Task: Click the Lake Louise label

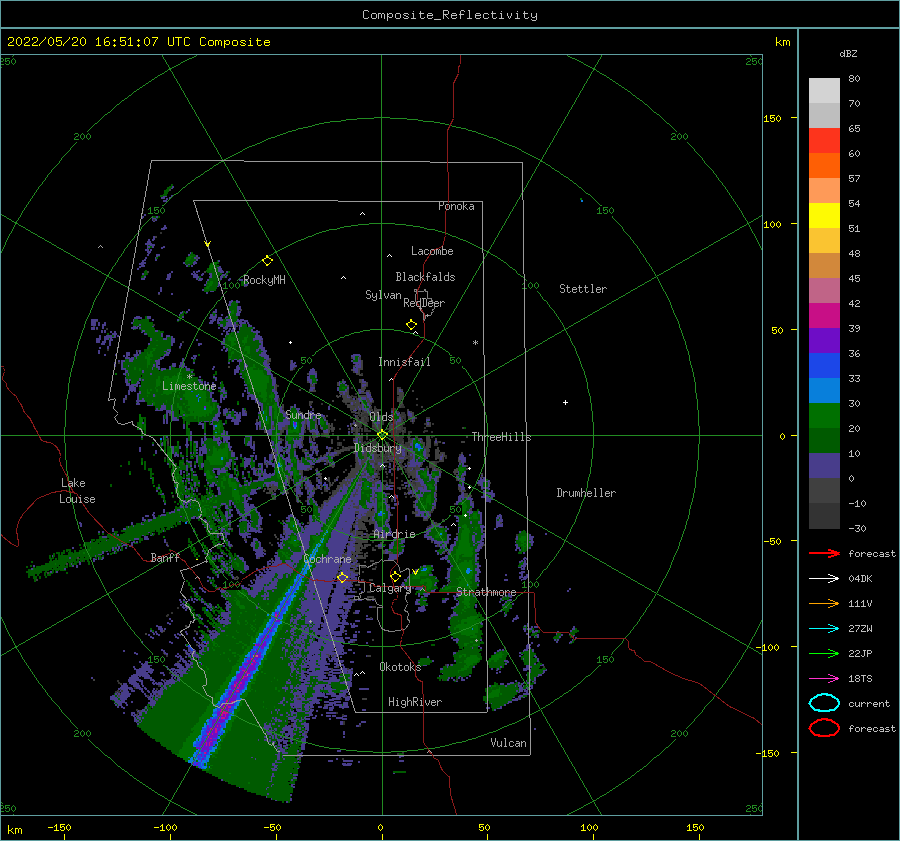Action: (77, 491)
